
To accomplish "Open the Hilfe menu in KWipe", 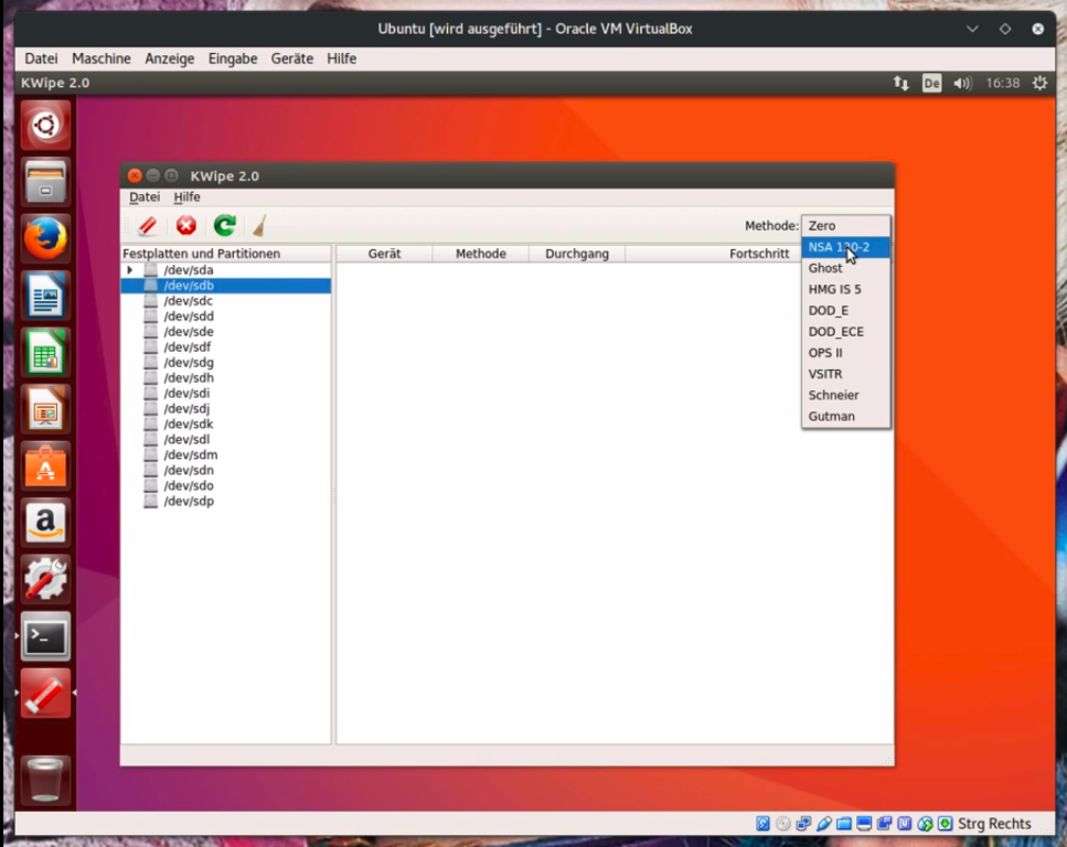I will click(187, 197).
